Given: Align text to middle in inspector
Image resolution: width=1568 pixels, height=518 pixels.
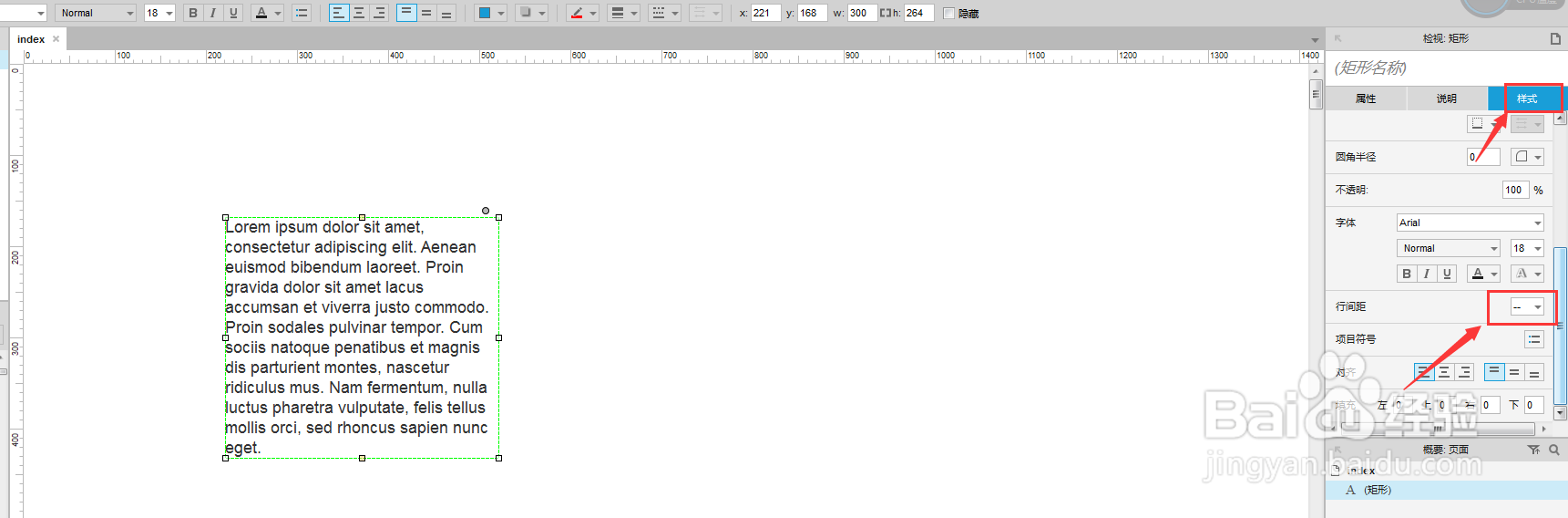Looking at the screenshot, I should tap(1514, 372).
